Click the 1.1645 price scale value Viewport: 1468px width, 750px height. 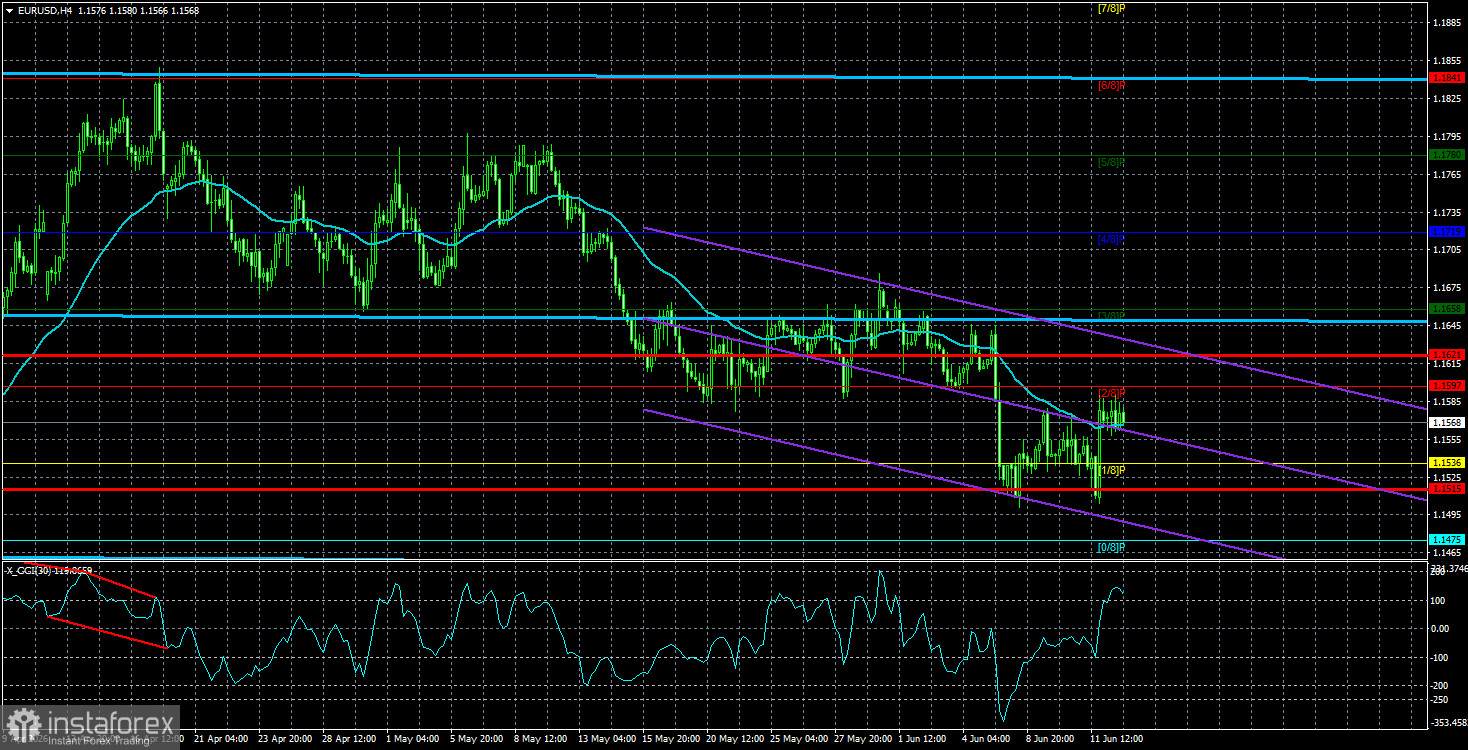click(1447, 326)
